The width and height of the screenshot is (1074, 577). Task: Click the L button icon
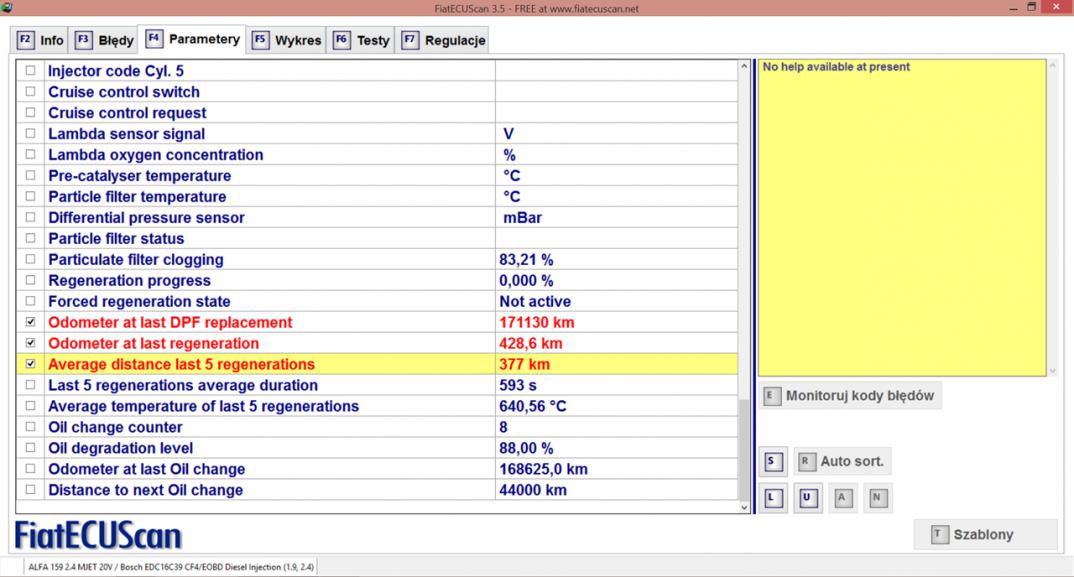click(772, 497)
